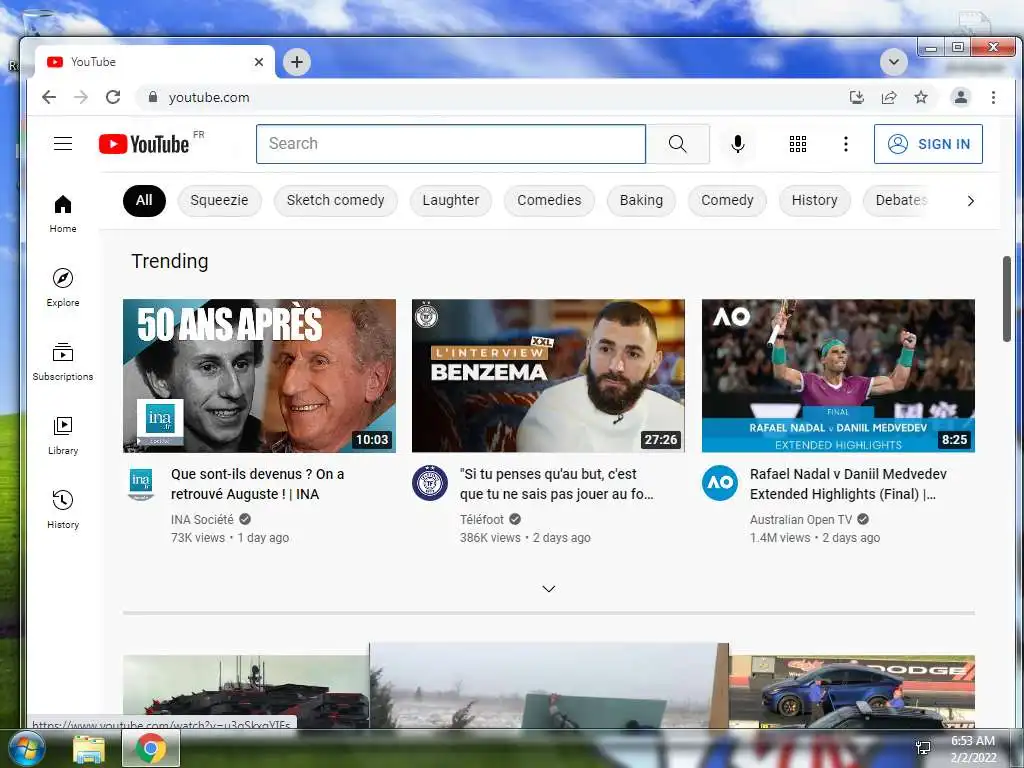Open Chrome three-dot menu
This screenshot has width=1024, height=768.
point(993,97)
